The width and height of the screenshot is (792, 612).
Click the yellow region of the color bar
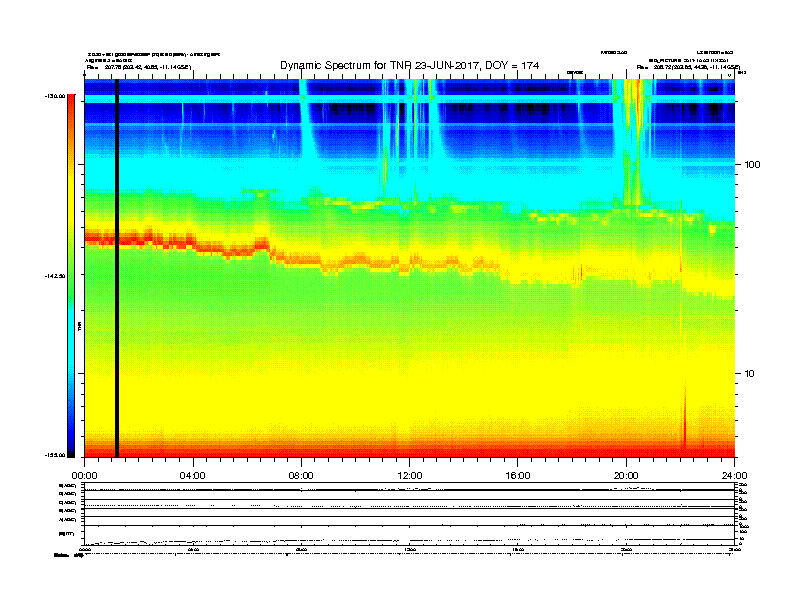(x=71, y=202)
